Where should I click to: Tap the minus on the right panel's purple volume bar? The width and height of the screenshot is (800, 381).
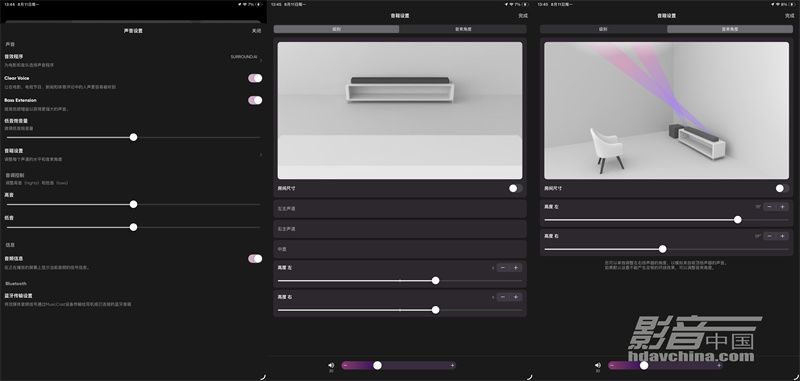(612, 365)
